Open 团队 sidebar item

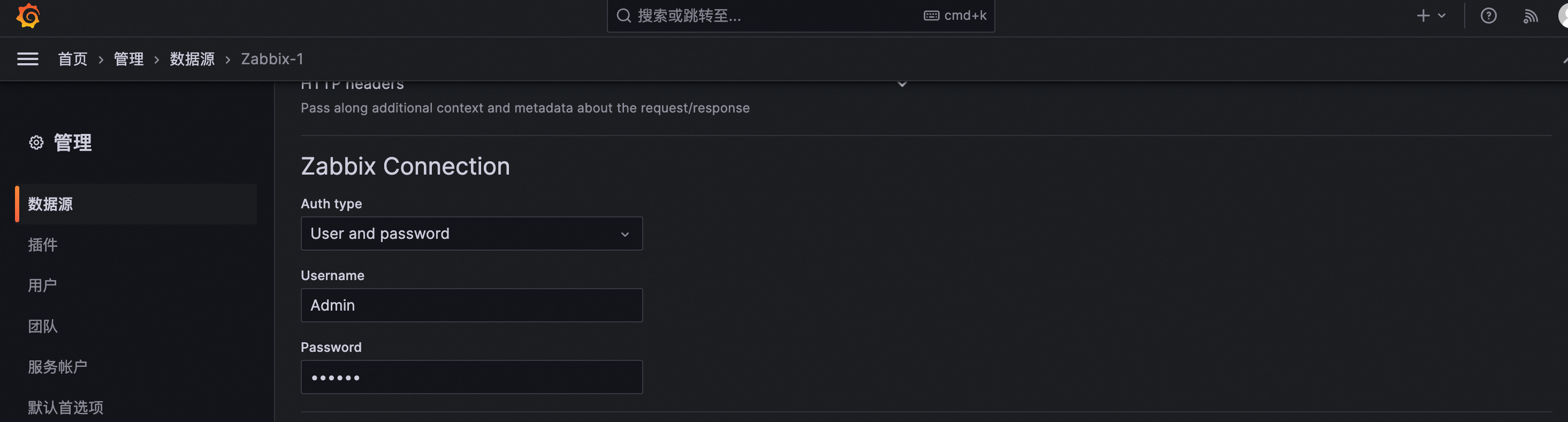(x=43, y=326)
